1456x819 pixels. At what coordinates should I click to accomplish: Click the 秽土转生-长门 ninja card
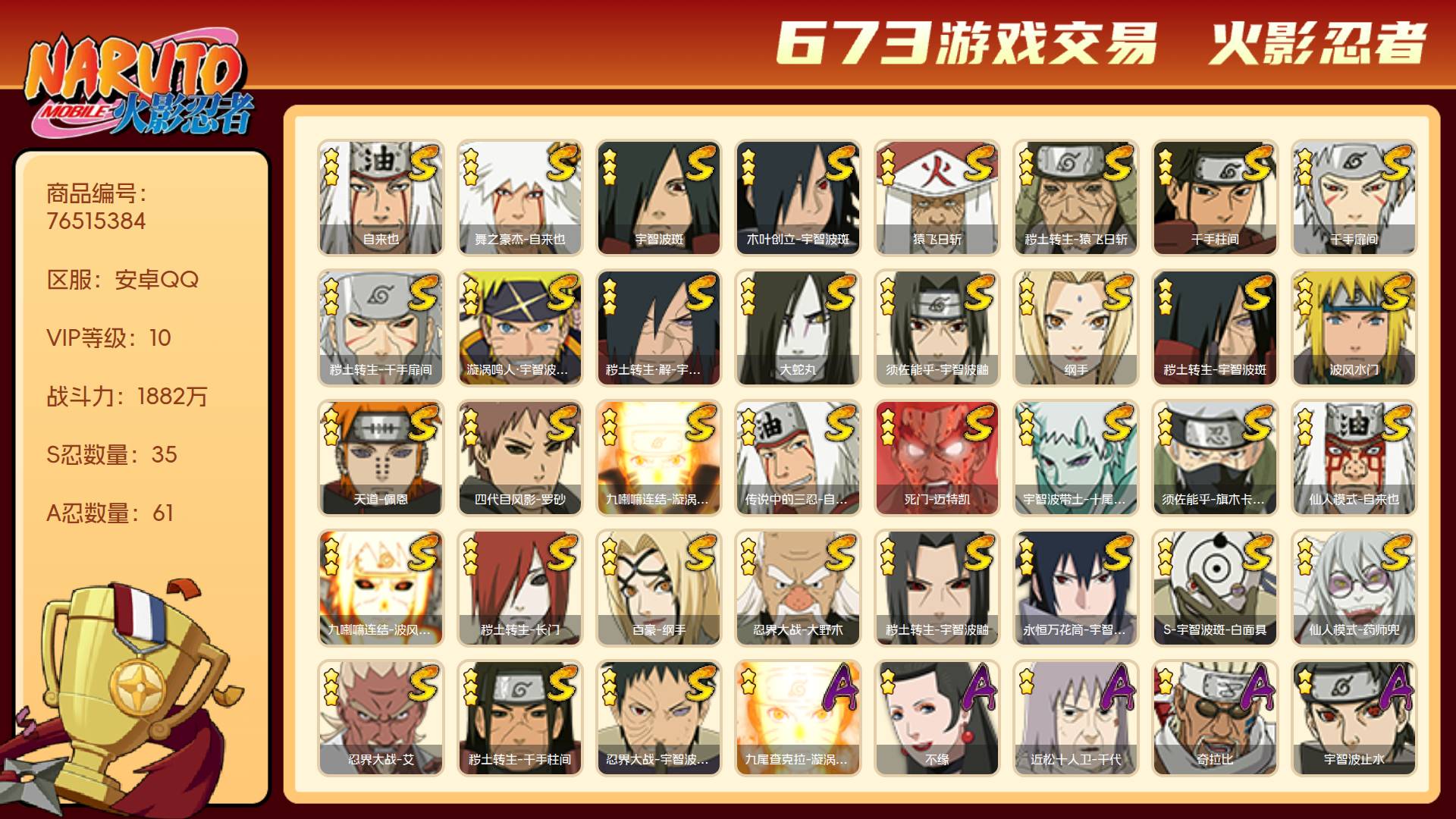[519, 588]
